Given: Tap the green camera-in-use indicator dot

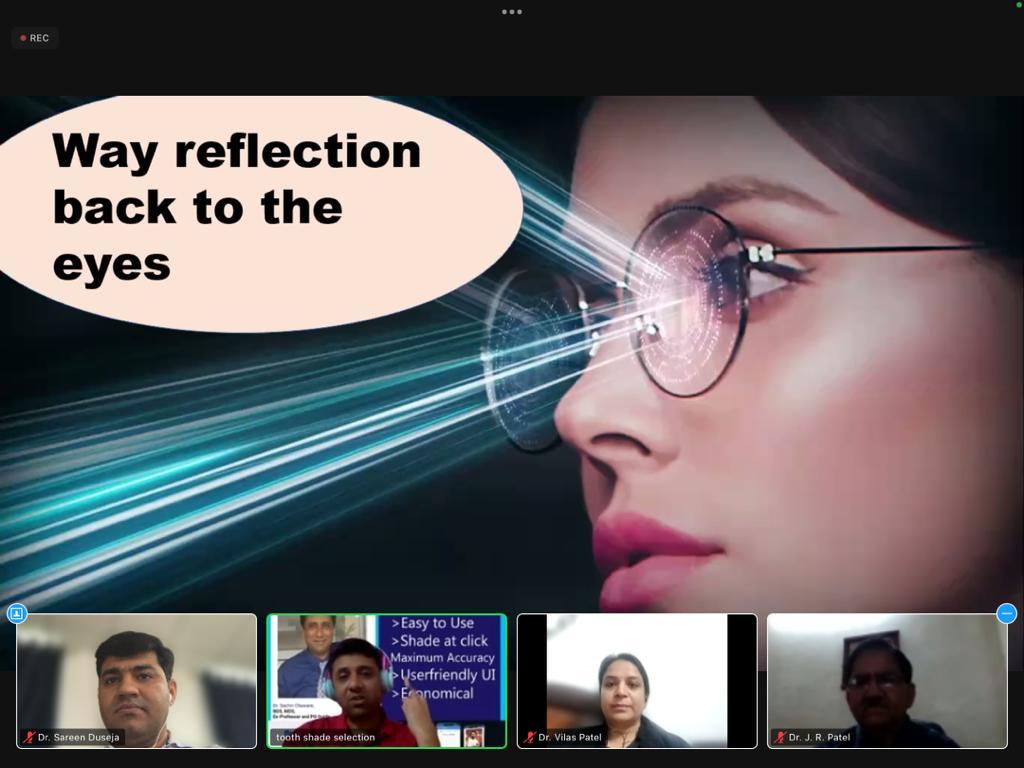Looking at the screenshot, I should (1019, 5).
